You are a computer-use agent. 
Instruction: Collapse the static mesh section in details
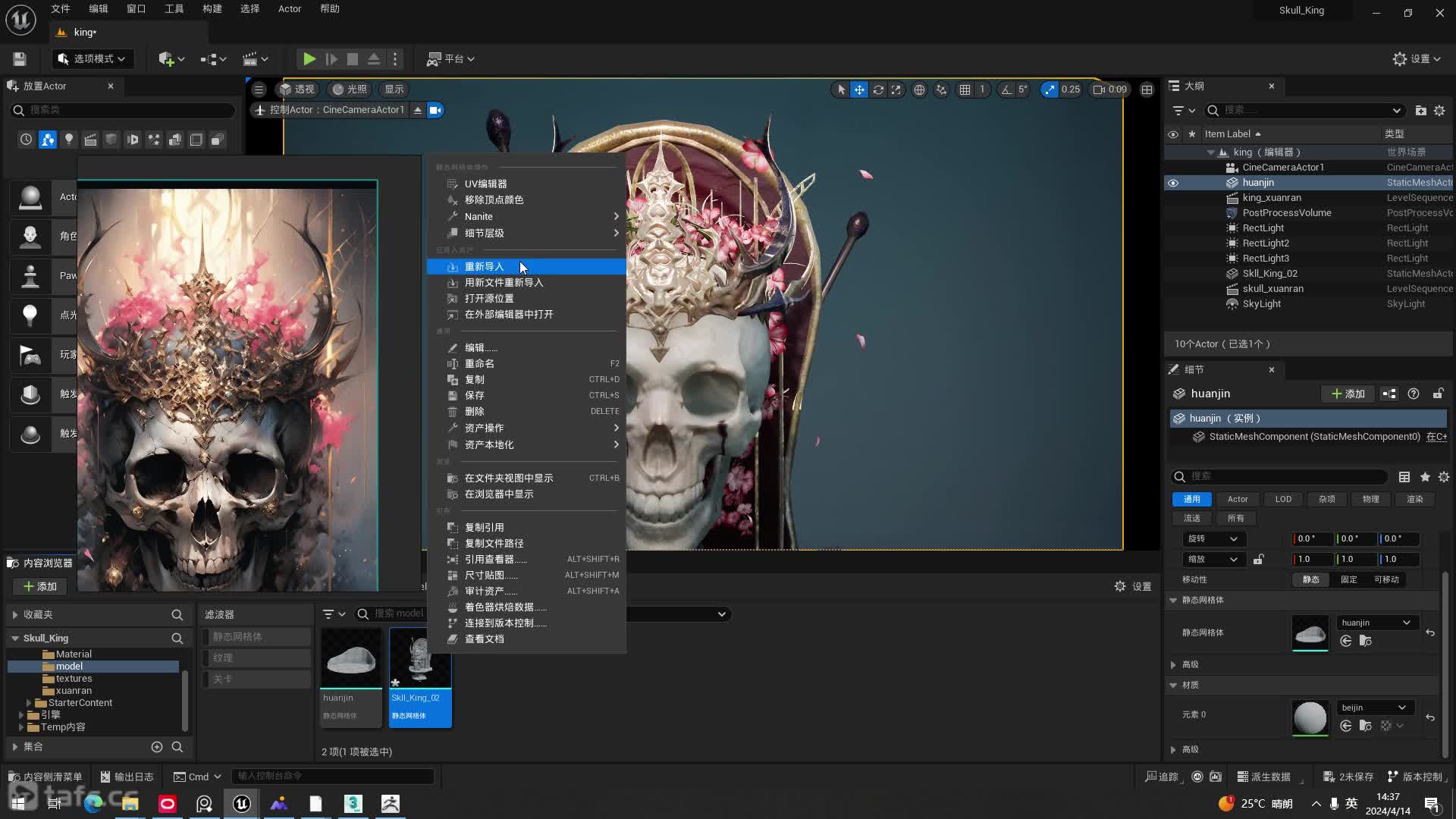click(x=1173, y=601)
